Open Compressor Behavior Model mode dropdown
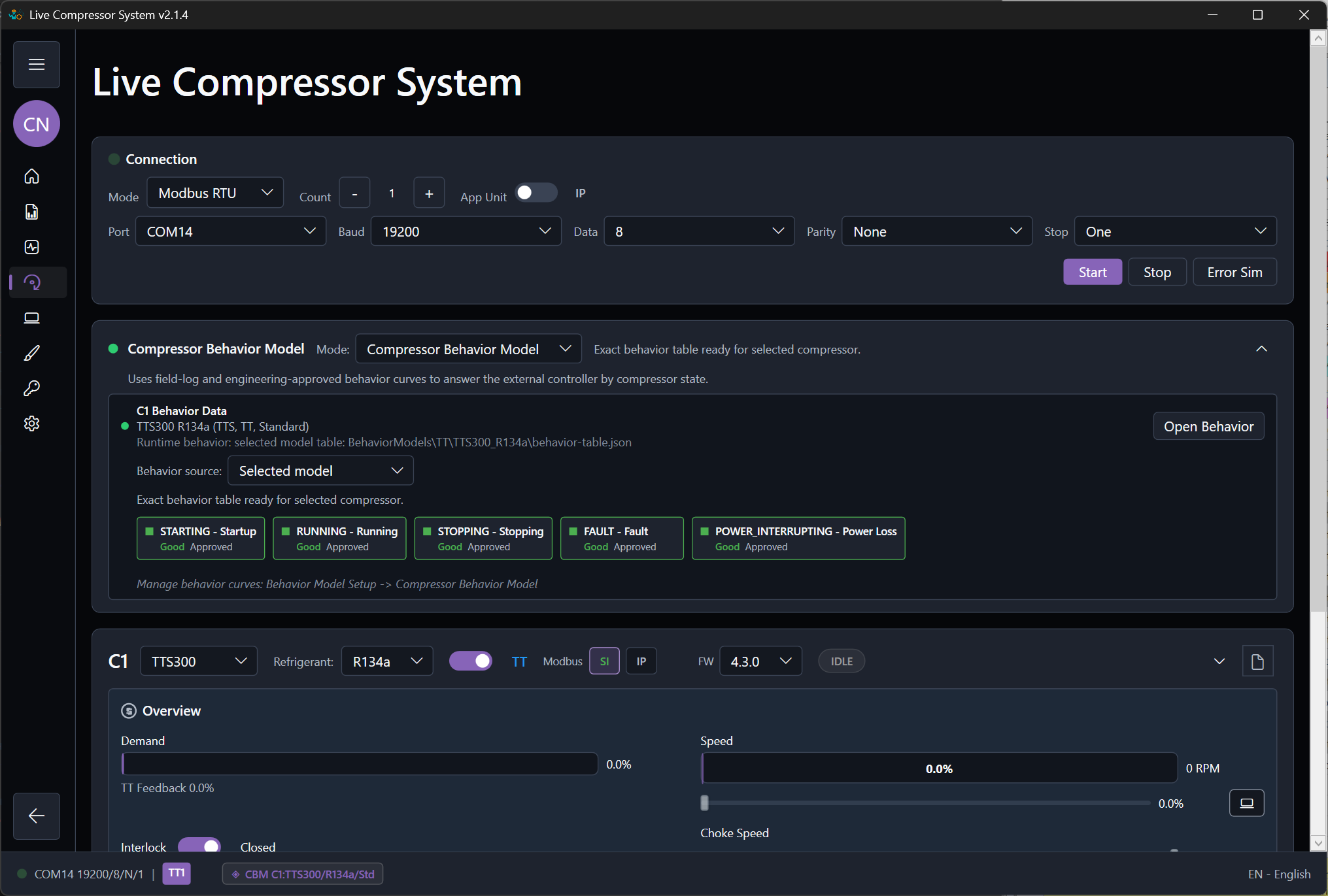The width and height of the screenshot is (1328, 896). coord(468,349)
